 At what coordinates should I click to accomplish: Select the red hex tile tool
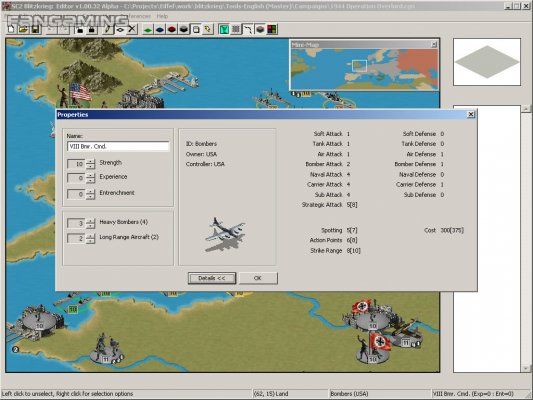tap(172, 30)
